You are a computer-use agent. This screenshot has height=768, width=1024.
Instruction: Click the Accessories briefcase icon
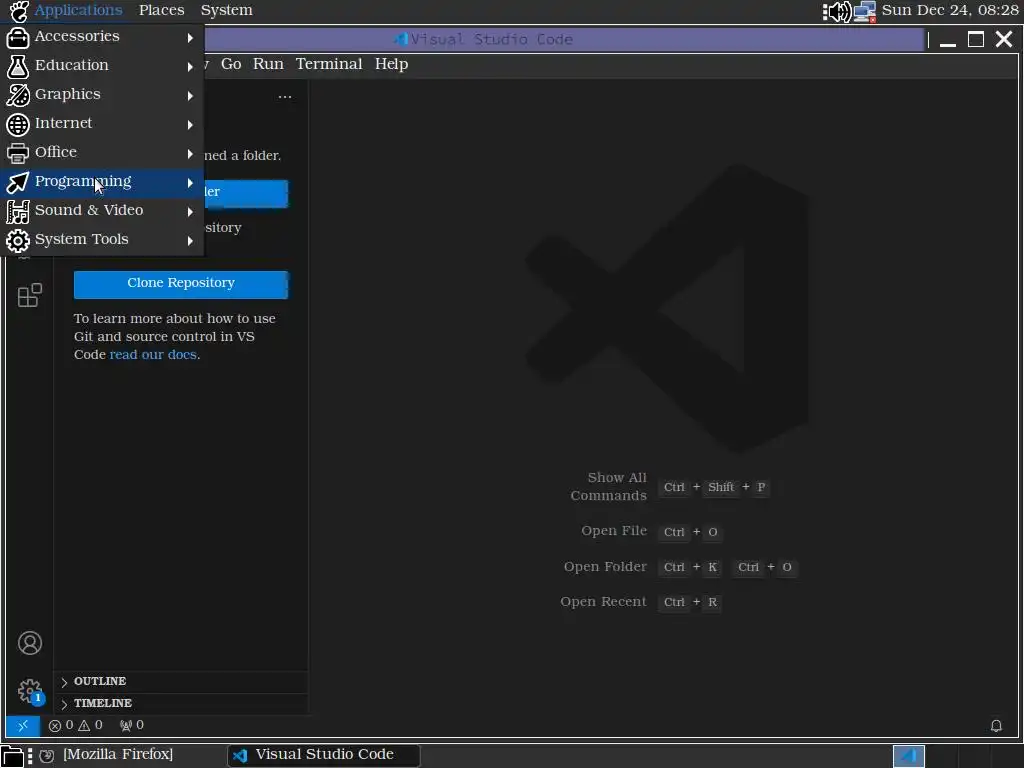pos(18,37)
